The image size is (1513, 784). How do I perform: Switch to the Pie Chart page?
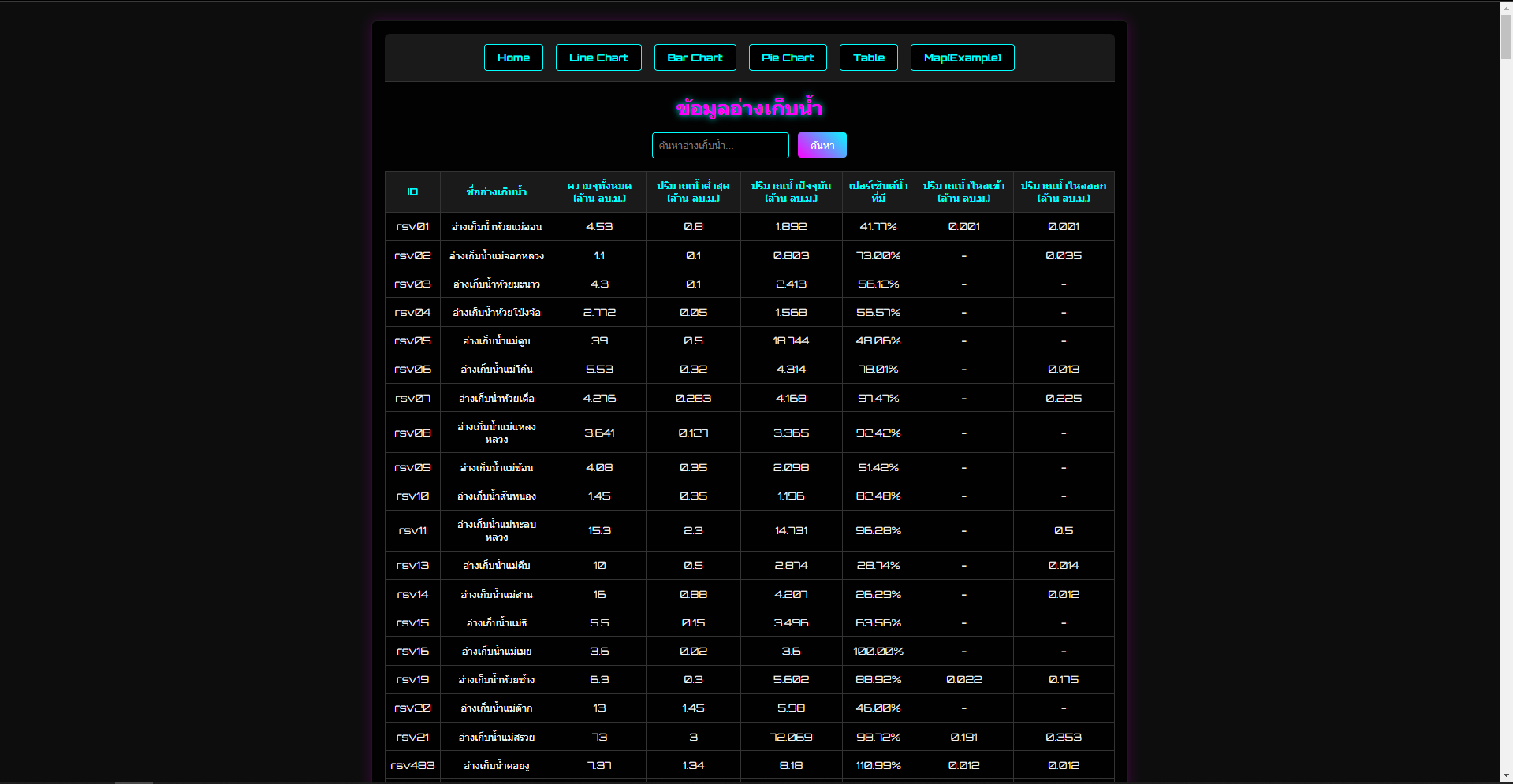point(788,58)
